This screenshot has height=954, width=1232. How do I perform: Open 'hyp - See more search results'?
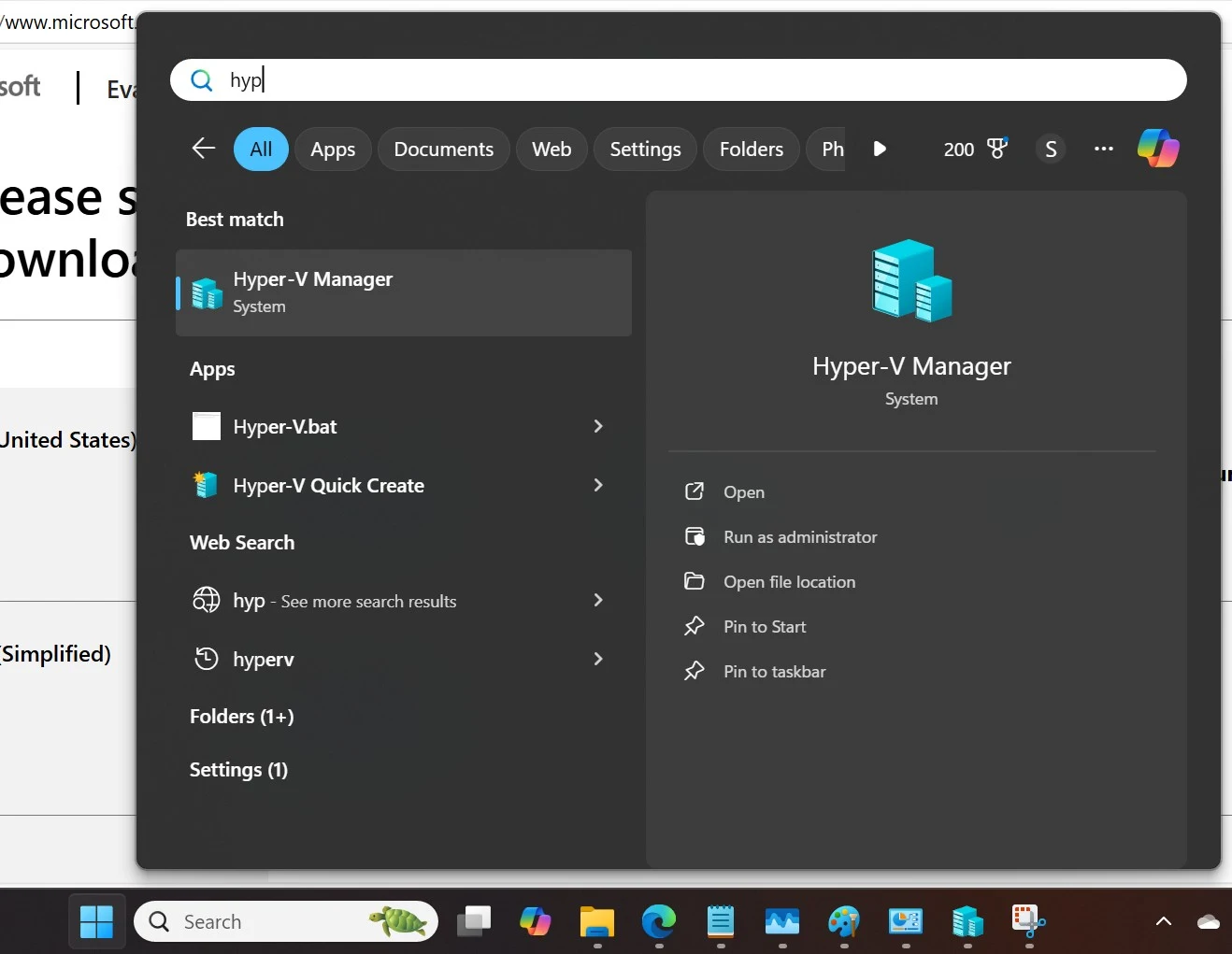tap(404, 601)
